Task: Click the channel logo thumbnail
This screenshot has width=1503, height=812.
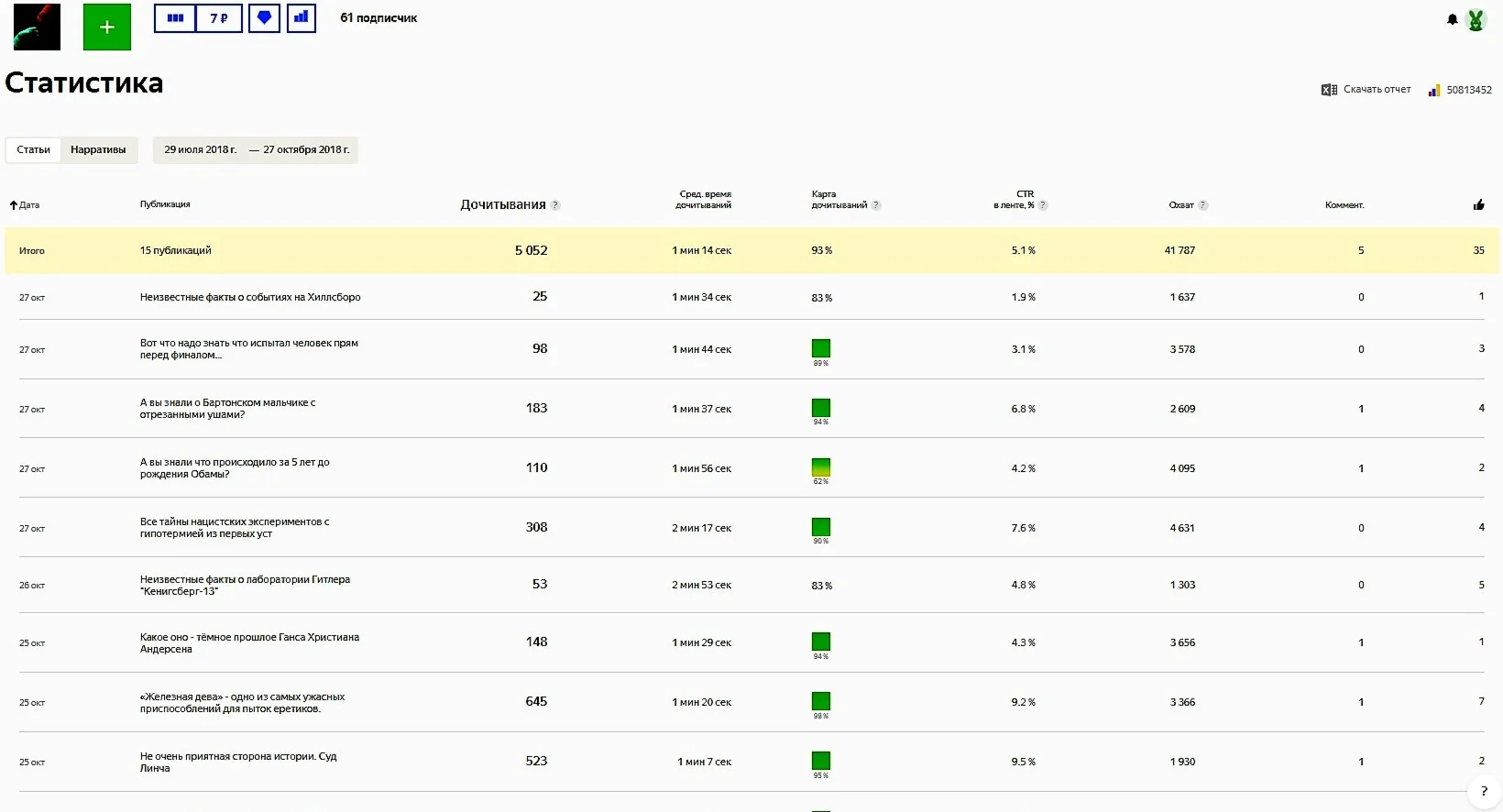Action: (37, 27)
